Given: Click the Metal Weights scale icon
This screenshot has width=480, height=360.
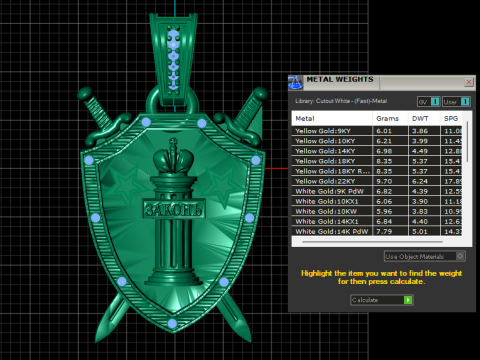Looking at the screenshot, I should (295, 83).
